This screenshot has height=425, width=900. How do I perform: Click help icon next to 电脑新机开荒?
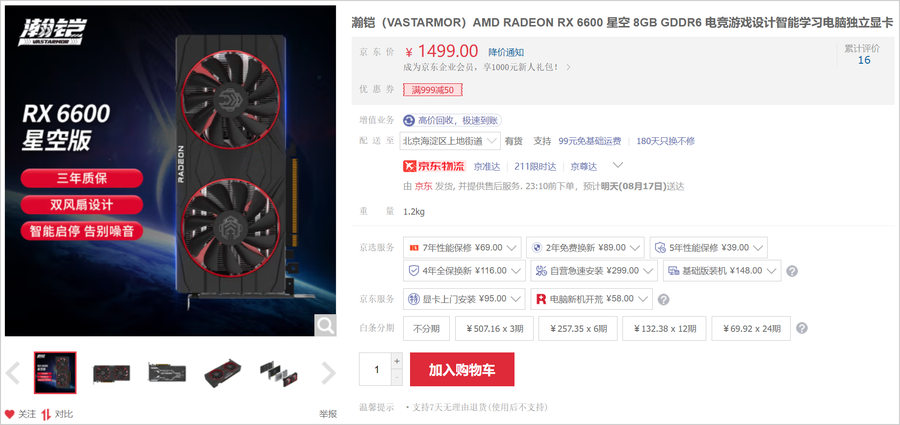(663, 299)
